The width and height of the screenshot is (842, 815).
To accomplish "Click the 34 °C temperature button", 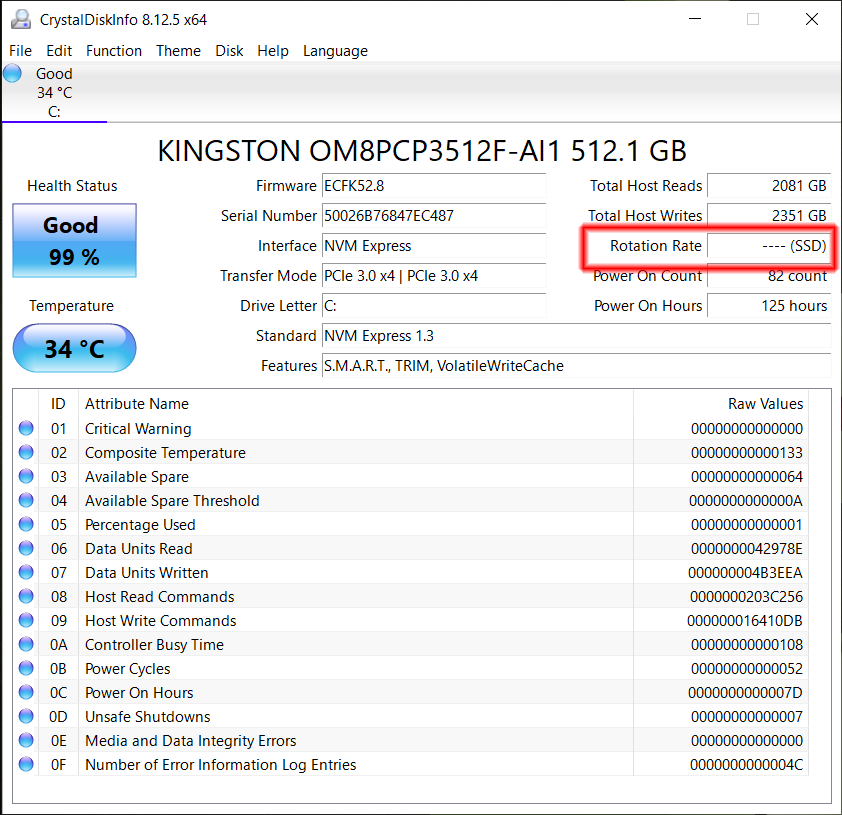I will tap(74, 348).
